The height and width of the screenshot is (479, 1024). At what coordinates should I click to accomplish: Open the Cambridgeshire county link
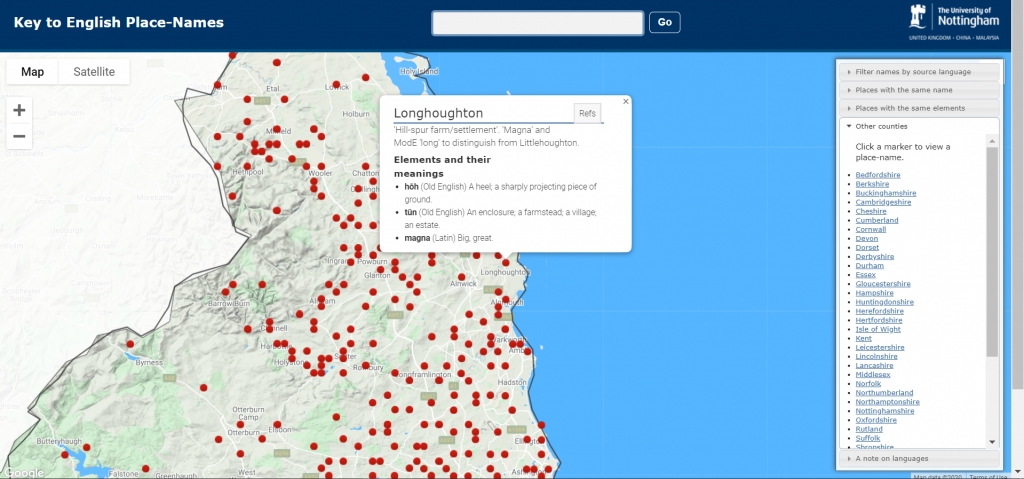click(x=882, y=203)
